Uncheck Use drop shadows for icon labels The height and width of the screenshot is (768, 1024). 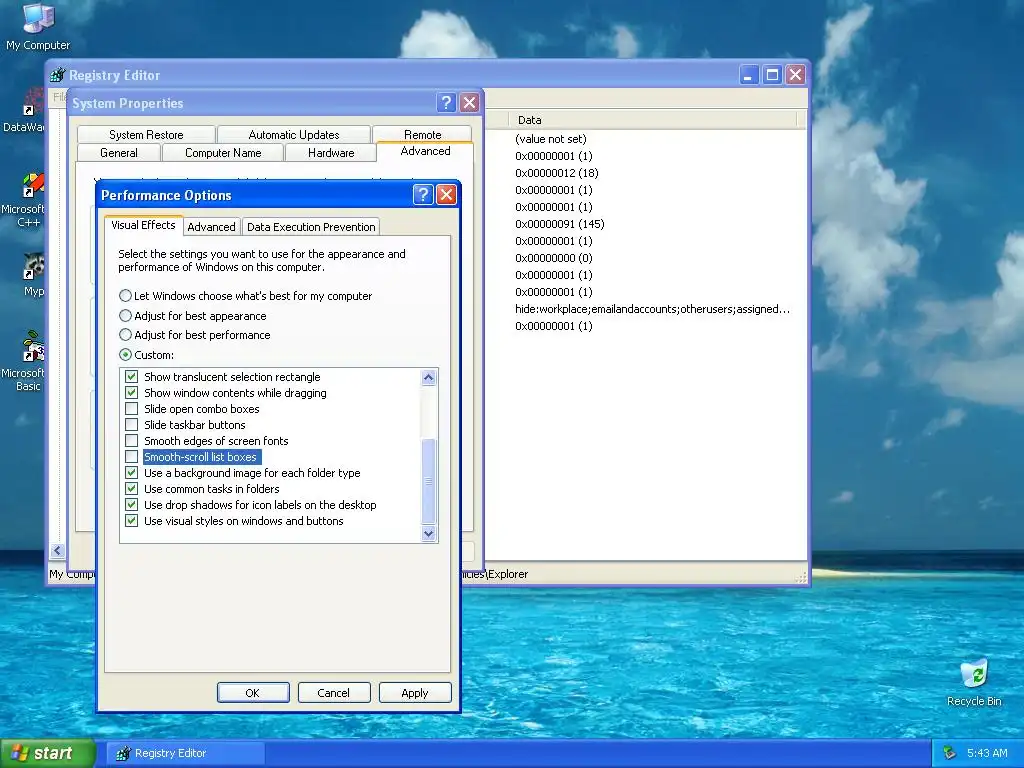[x=131, y=505]
